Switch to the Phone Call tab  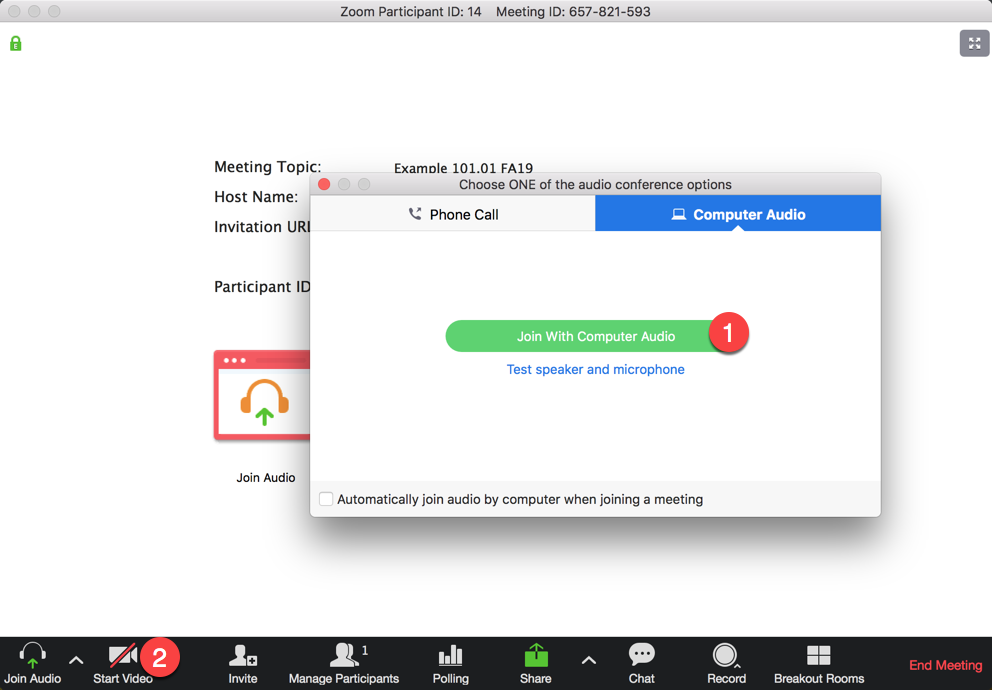[x=453, y=214]
